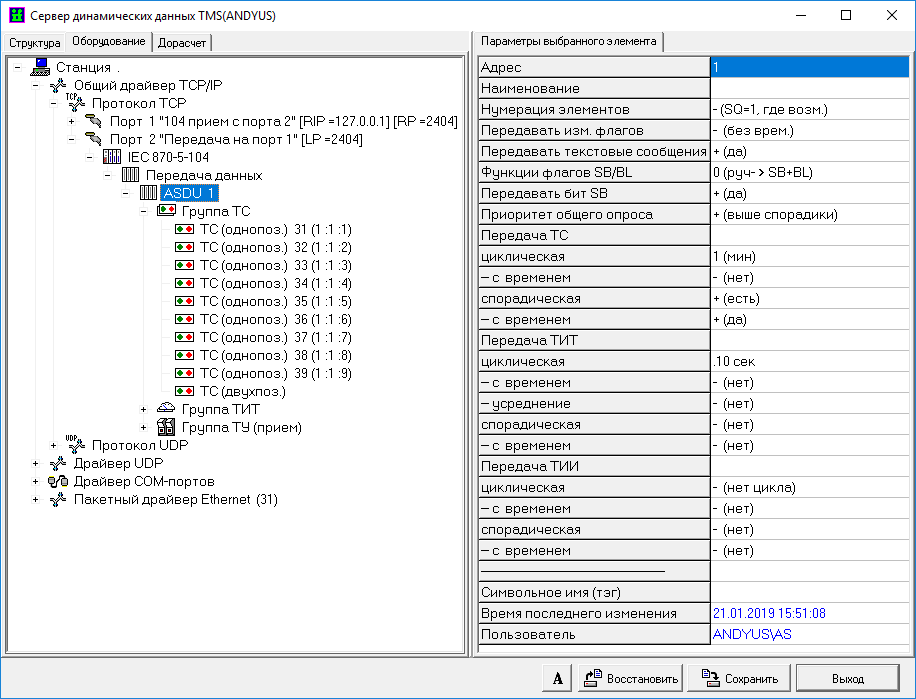Click the ASDU 1 node icon
916x699 pixels.
[x=148, y=193]
